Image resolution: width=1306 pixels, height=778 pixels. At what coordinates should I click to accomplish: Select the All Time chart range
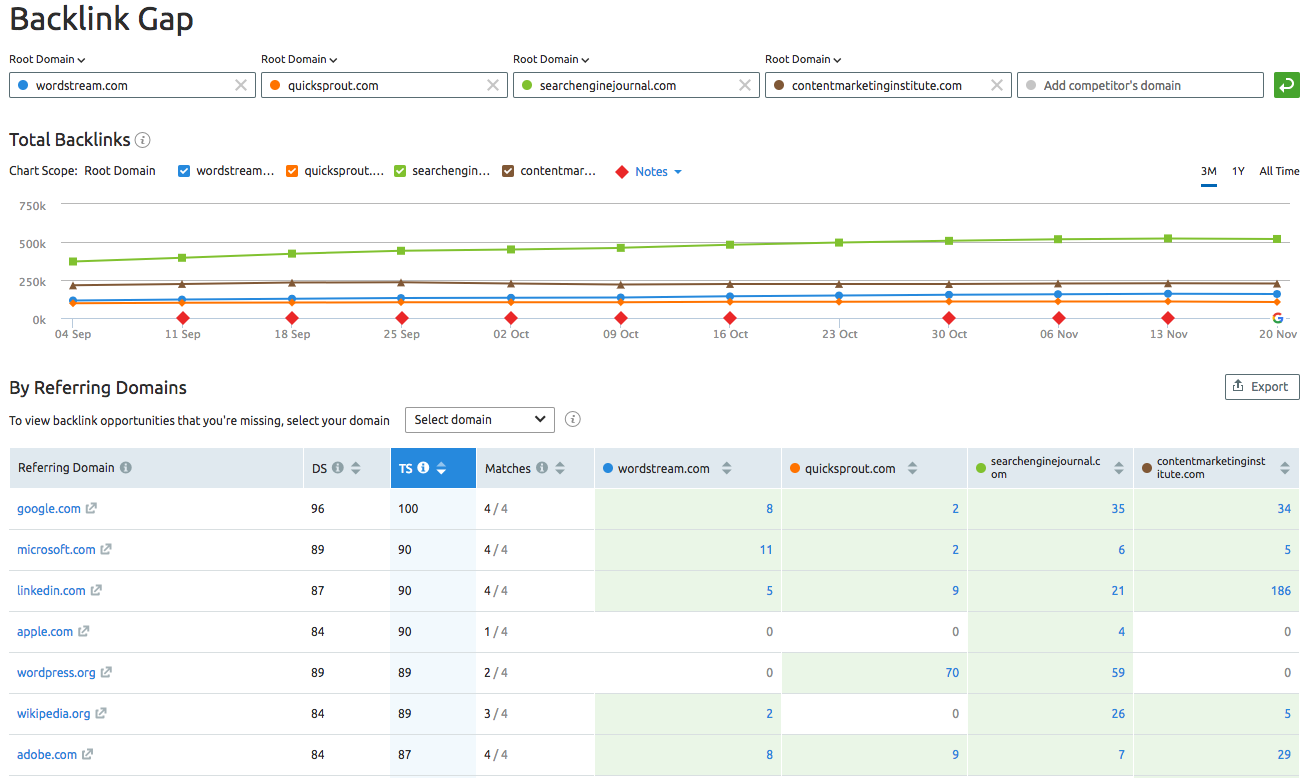pyautogui.click(x=1279, y=171)
